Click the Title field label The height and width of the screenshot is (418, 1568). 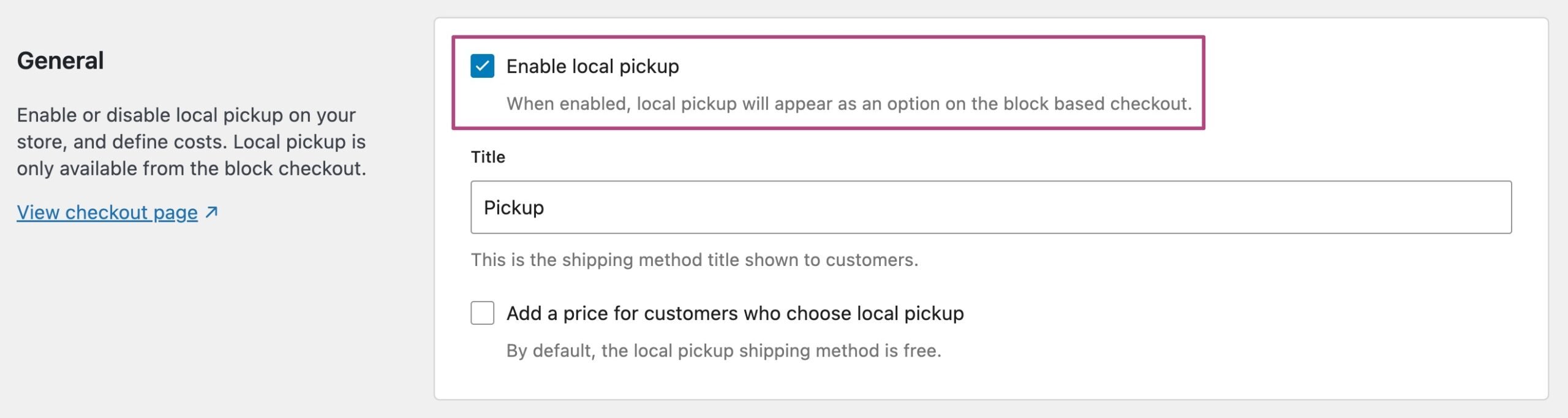(x=488, y=157)
